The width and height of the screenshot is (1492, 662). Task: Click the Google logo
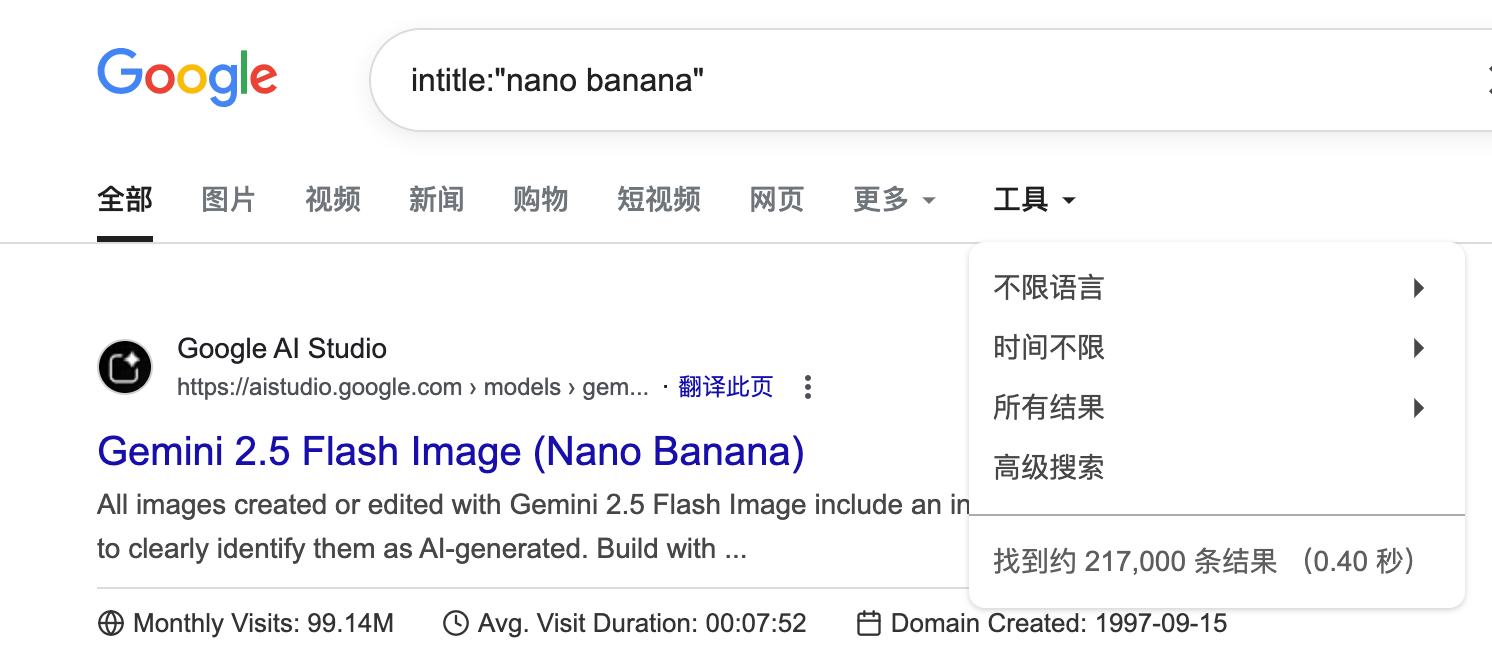(x=187, y=77)
